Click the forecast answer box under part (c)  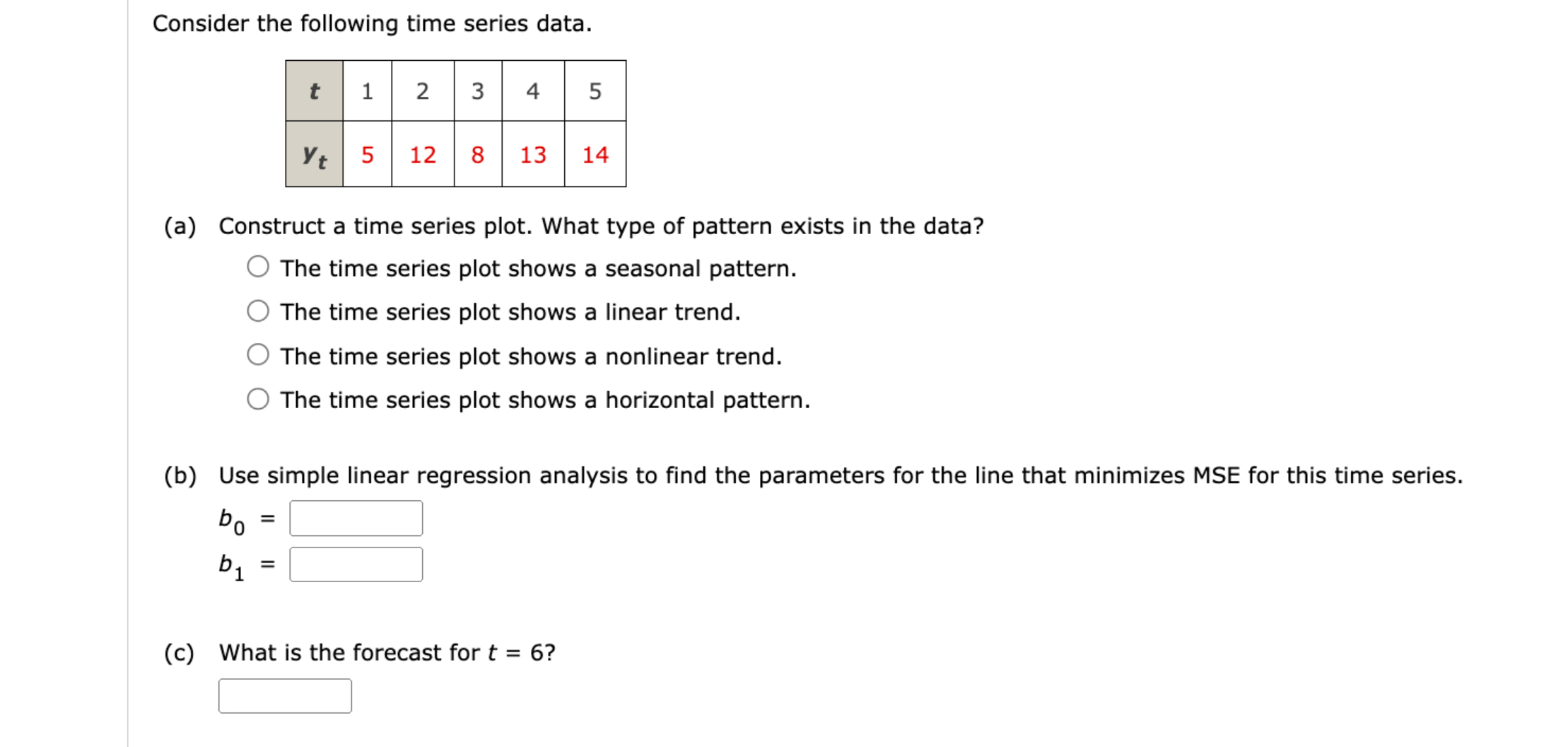[285, 697]
